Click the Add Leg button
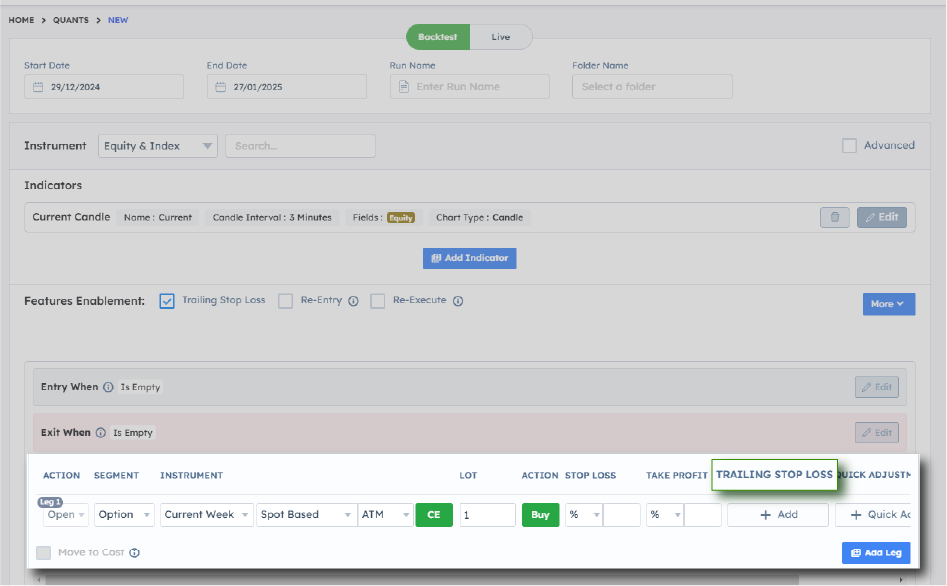Screen dimensions: 947x586 tap(875, 553)
